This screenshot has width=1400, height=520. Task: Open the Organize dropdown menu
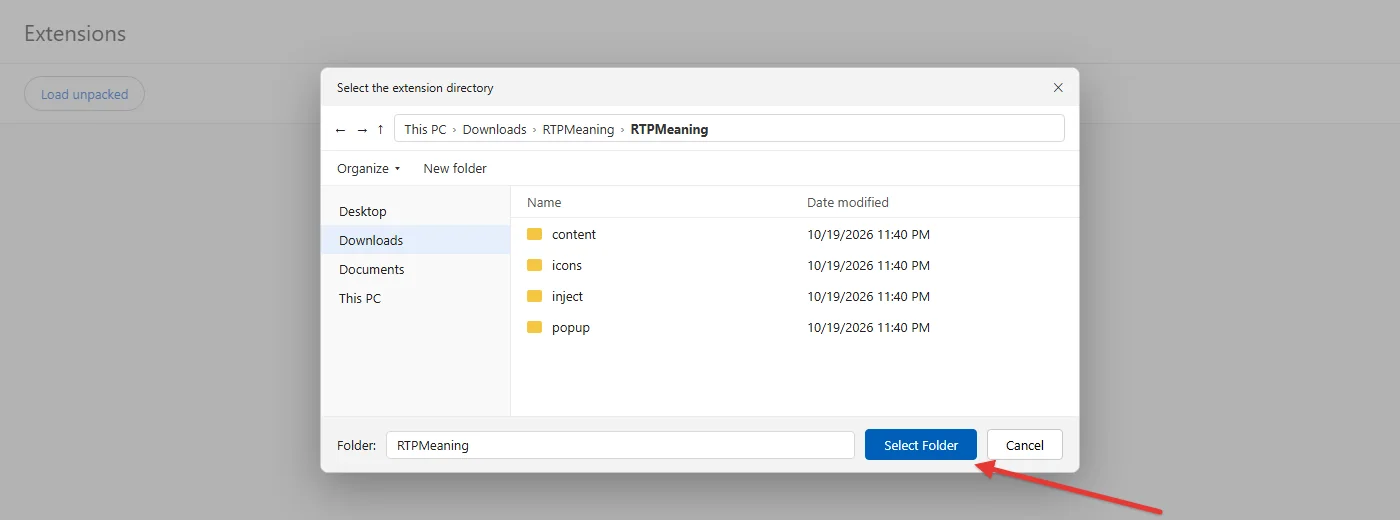point(368,168)
